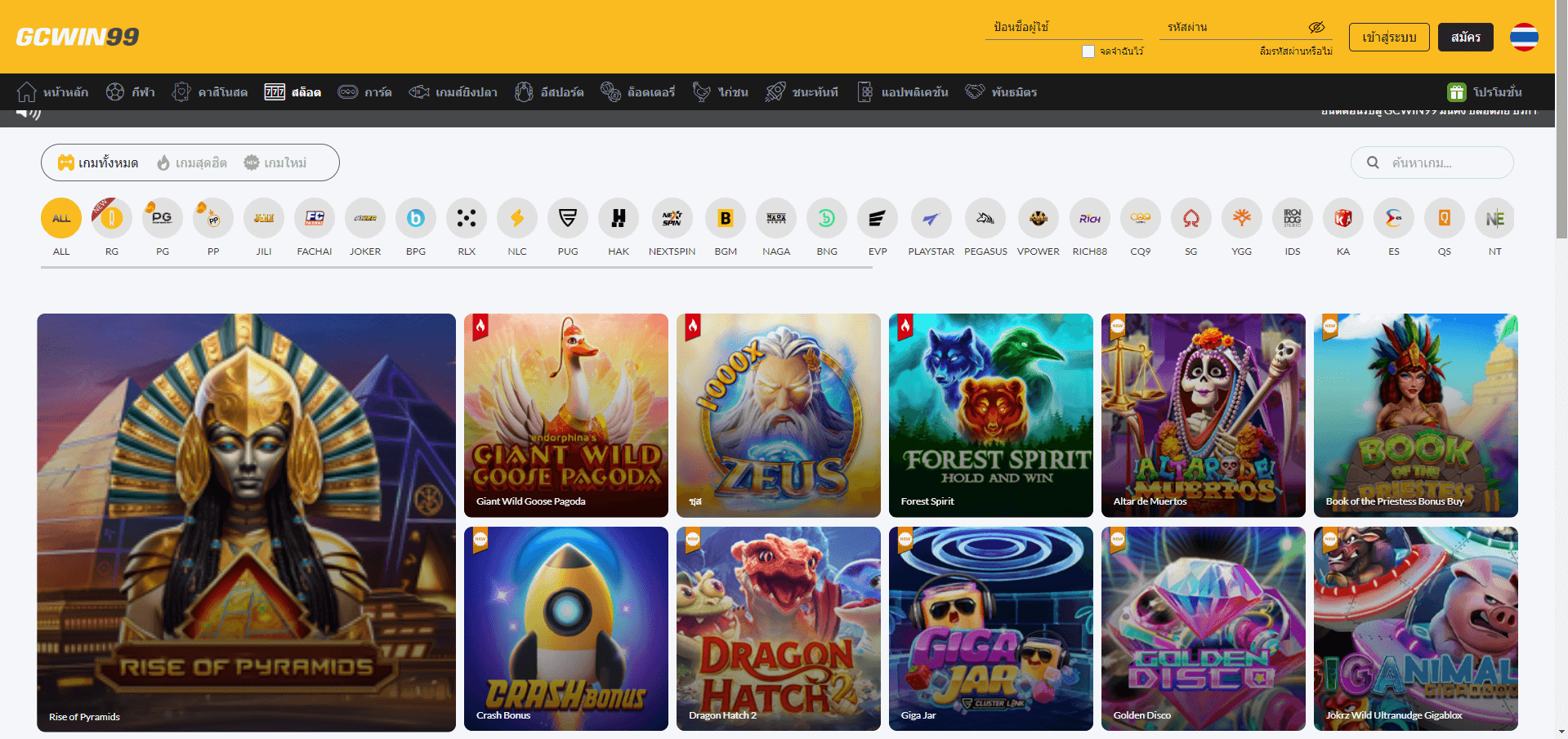Select the NT provider icon
1568x739 pixels.
pyautogui.click(x=1495, y=218)
